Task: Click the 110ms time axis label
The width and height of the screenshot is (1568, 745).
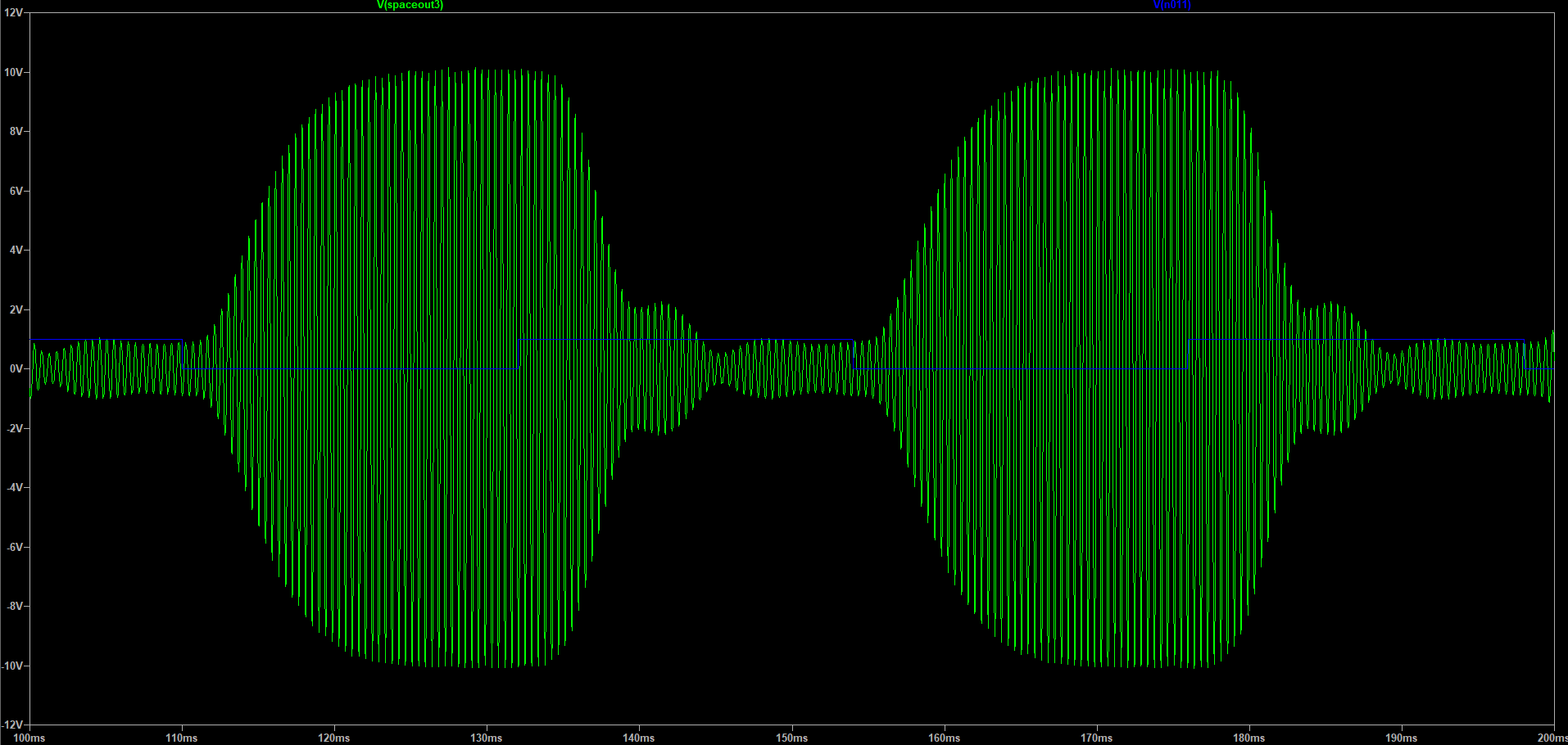Action: [182, 738]
